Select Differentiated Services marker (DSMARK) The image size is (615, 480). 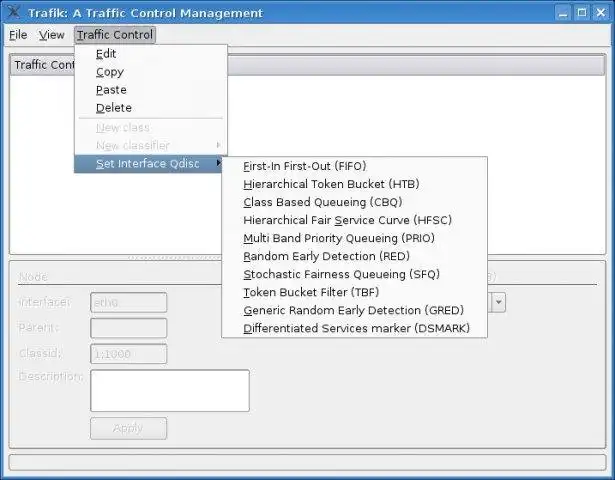click(355, 329)
